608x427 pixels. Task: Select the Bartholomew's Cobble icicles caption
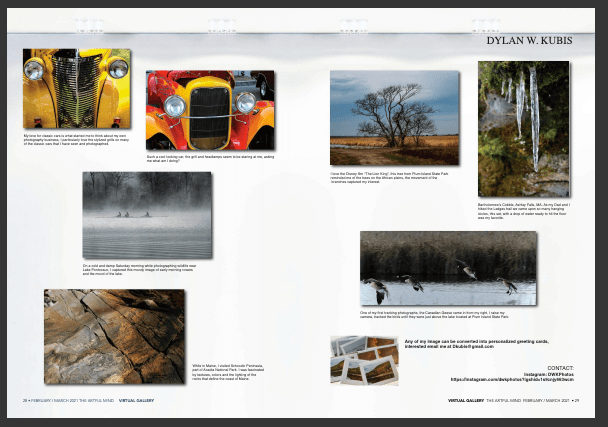tap(521, 213)
